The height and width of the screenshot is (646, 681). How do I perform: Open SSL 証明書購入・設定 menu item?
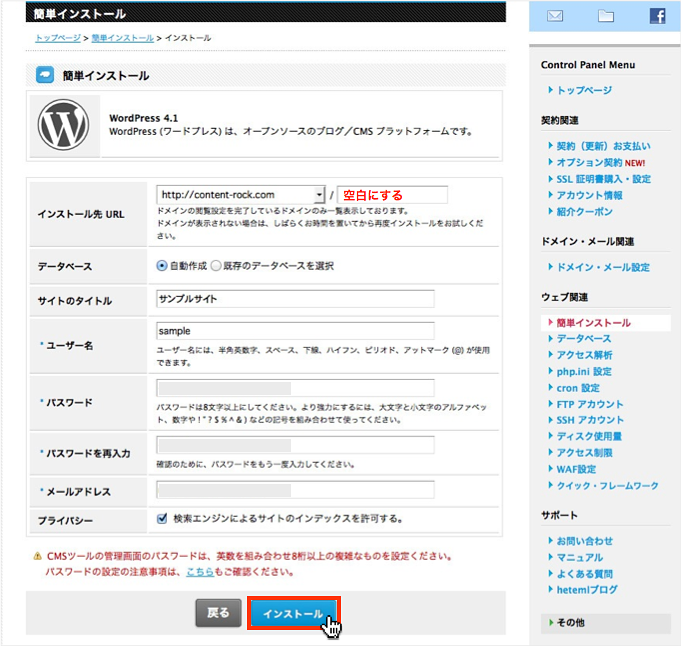pos(603,179)
